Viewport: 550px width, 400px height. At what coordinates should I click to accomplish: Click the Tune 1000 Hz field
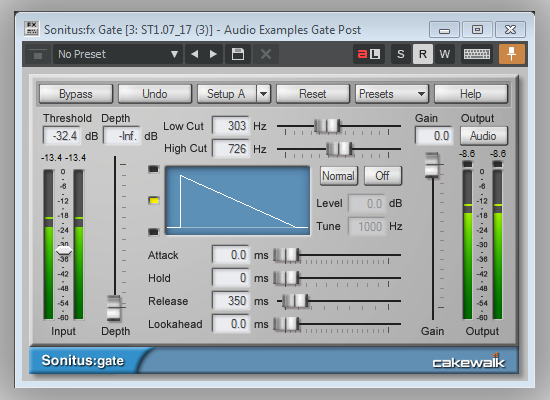(x=367, y=227)
